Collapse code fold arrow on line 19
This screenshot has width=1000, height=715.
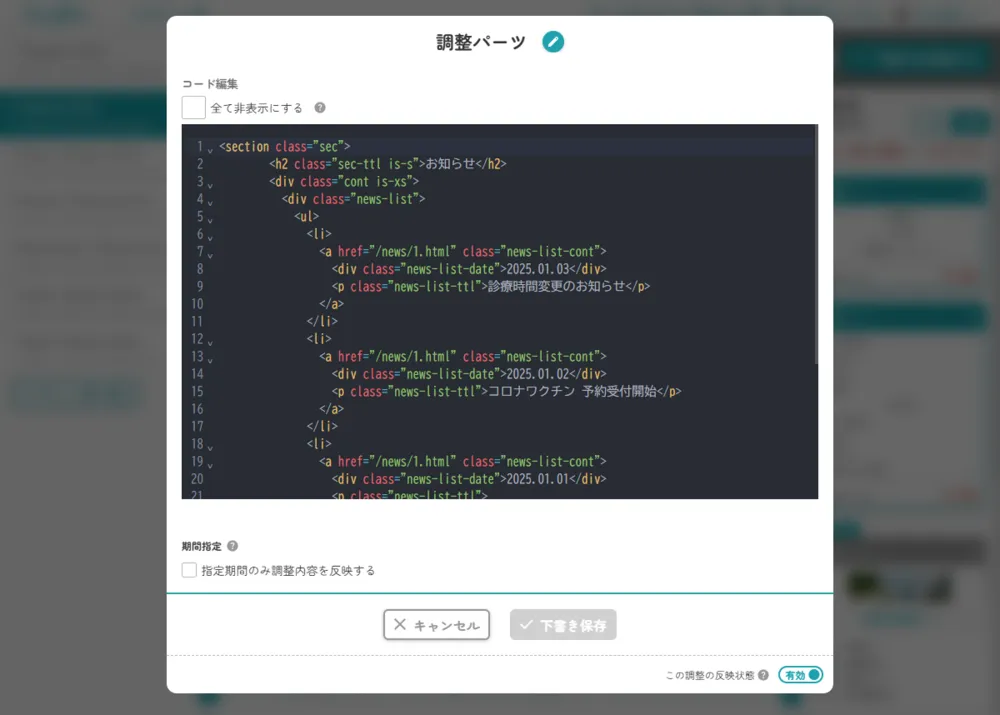(210, 465)
